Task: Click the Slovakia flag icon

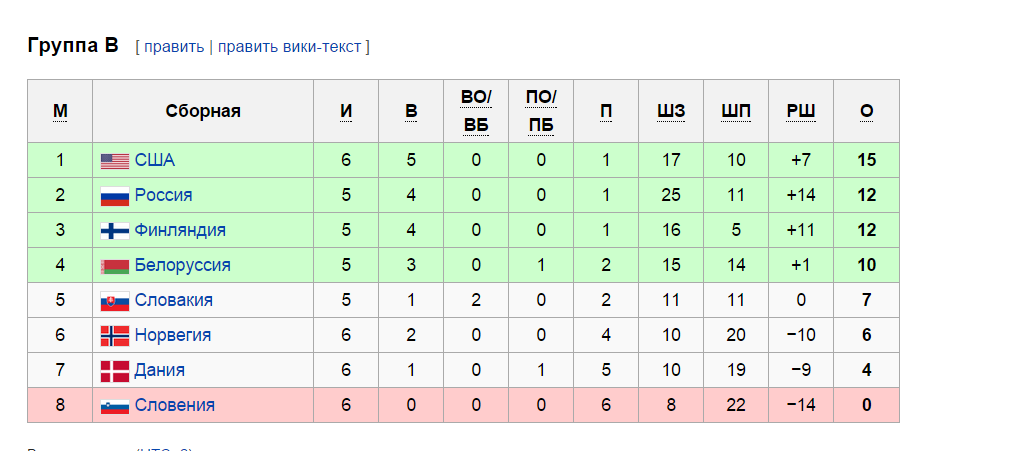Action: (115, 301)
